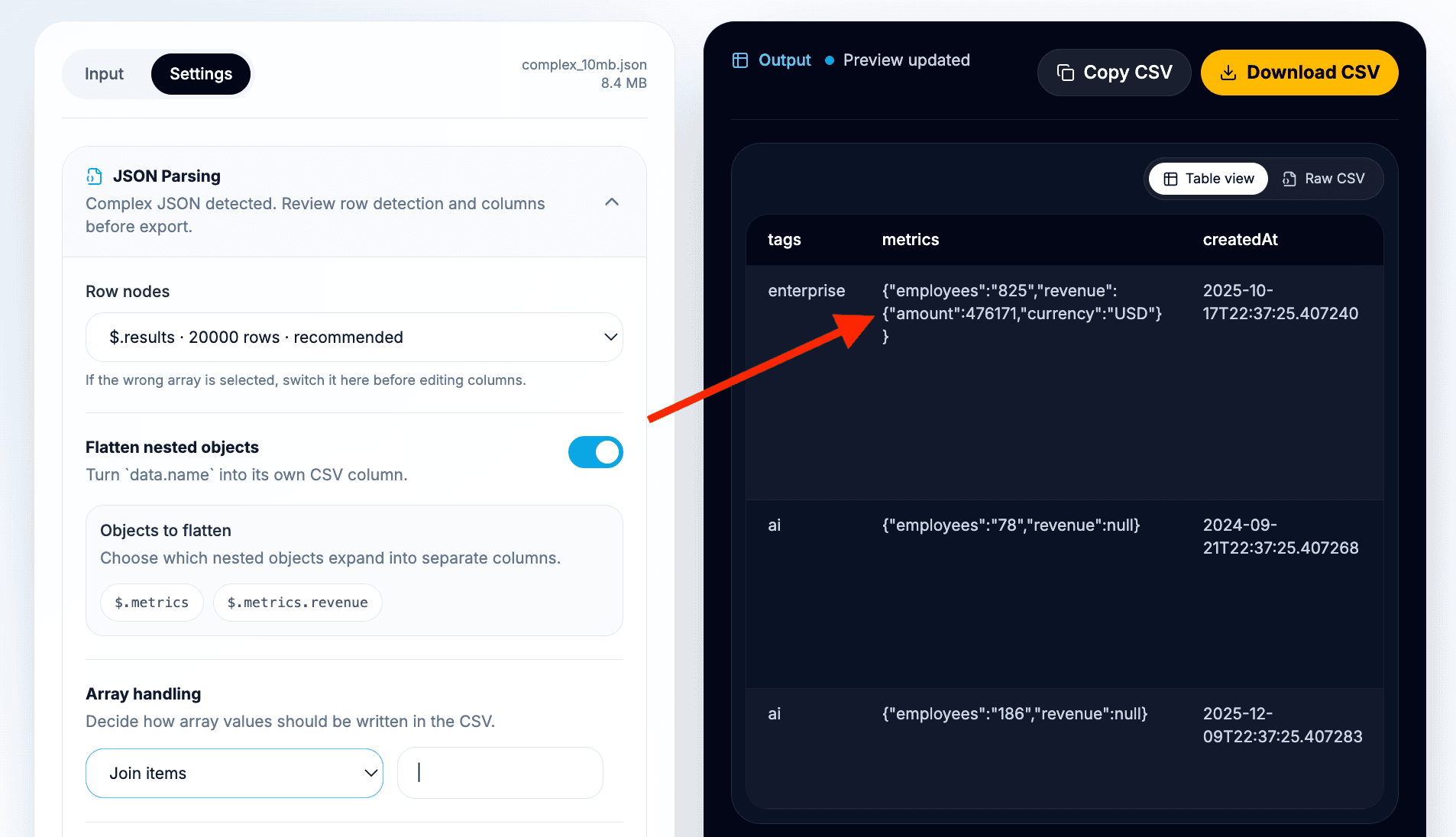
Task: Click the Objects to flatten heading
Action: 166,531
